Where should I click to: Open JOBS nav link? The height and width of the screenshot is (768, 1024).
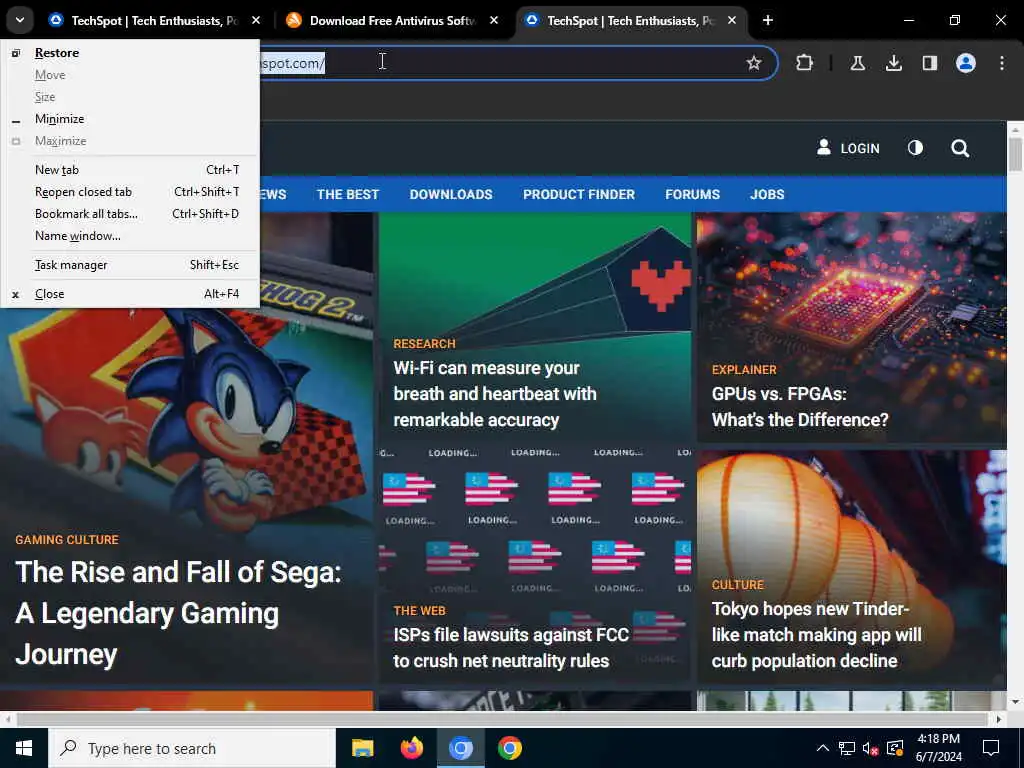[767, 195]
